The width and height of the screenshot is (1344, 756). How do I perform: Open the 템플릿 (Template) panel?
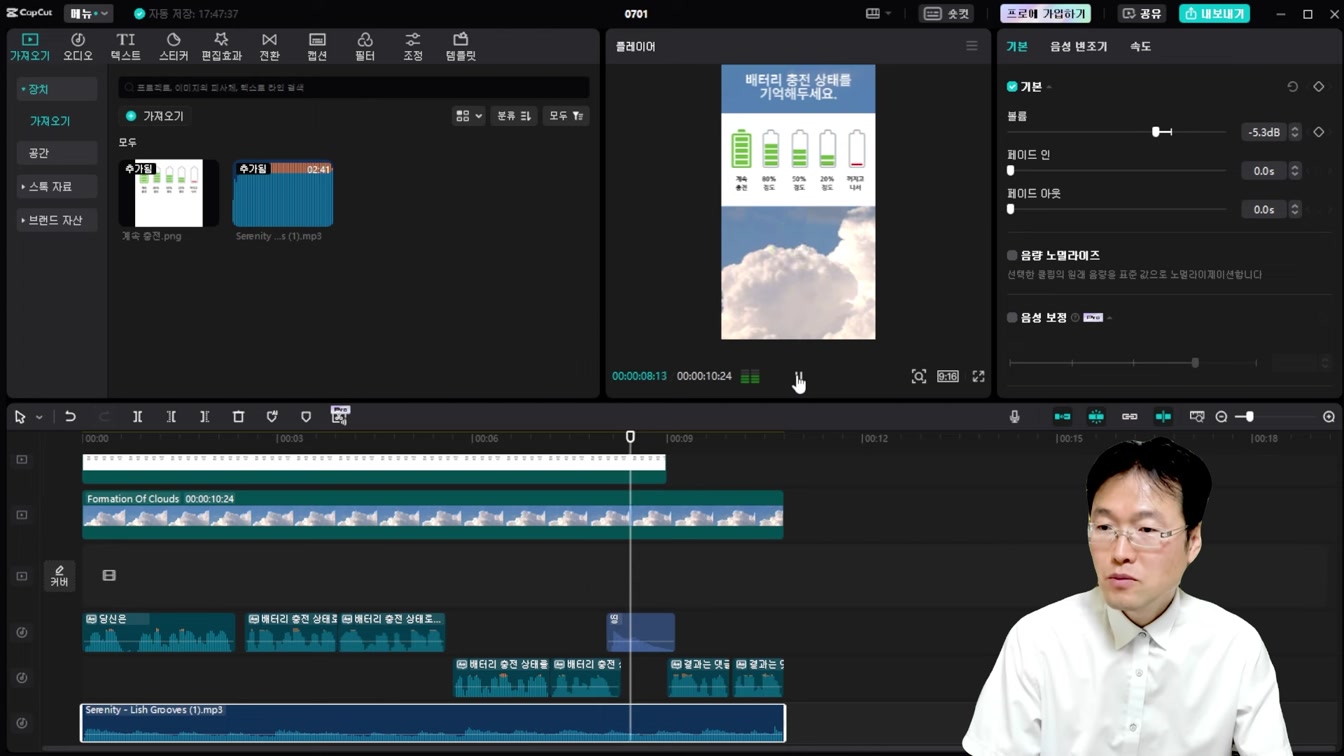pos(461,46)
